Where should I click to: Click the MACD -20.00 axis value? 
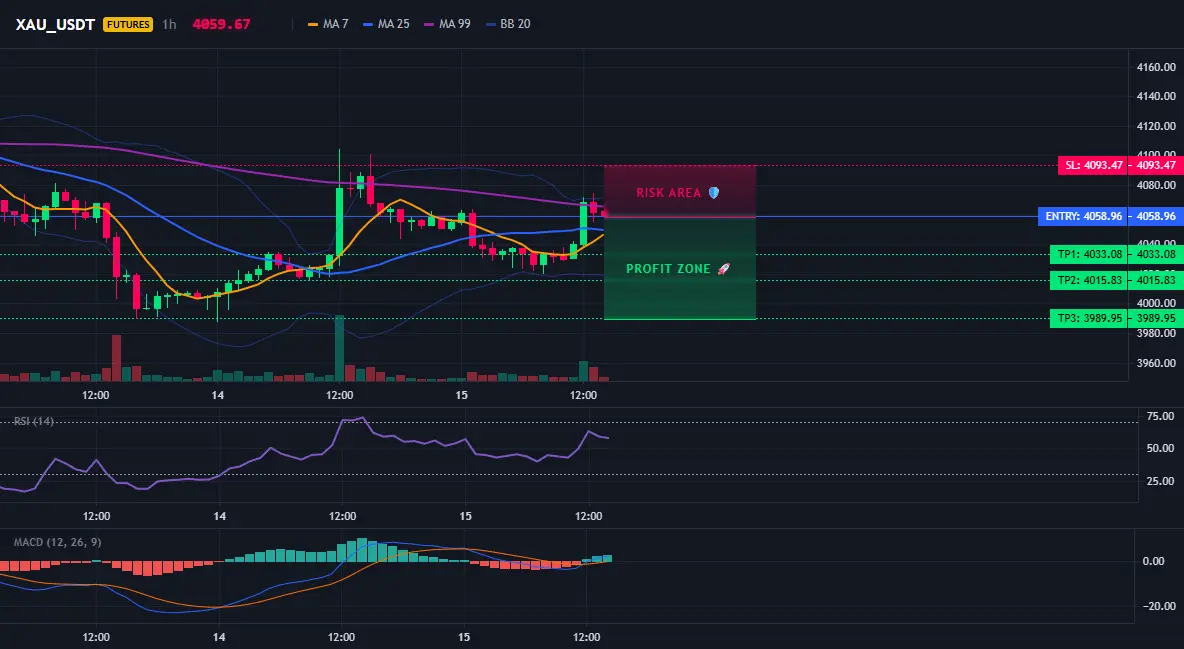(x=1158, y=606)
